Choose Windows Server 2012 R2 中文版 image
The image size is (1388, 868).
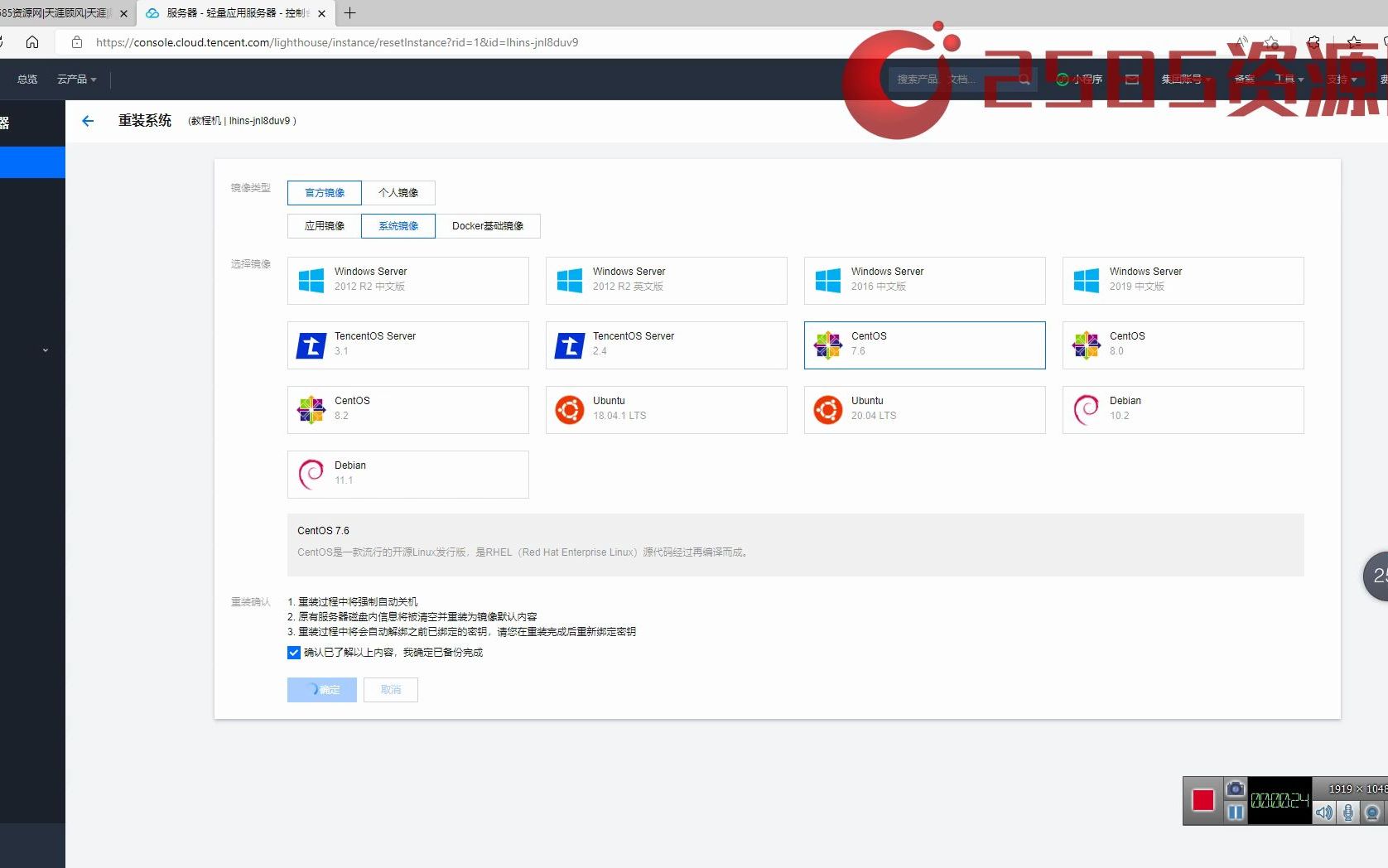coord(408,281)
